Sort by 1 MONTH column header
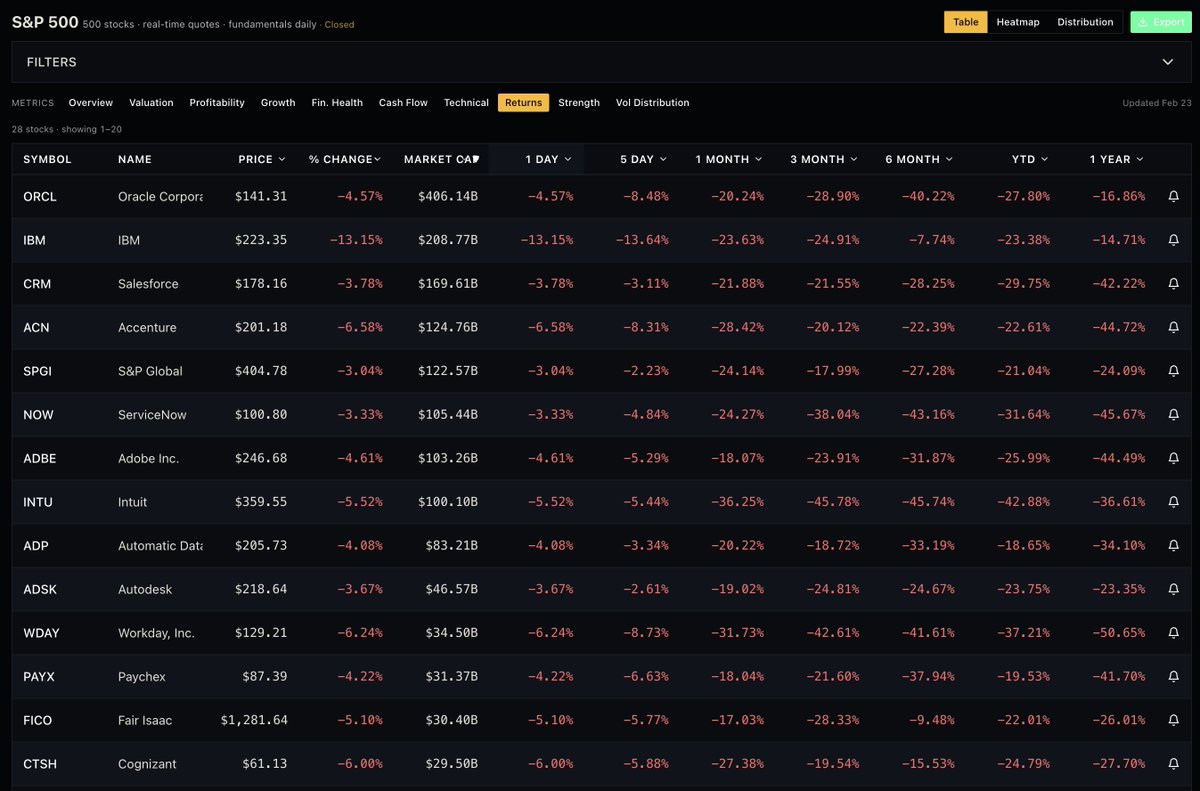Screen dimensions: 1200x791 (729, 159)
